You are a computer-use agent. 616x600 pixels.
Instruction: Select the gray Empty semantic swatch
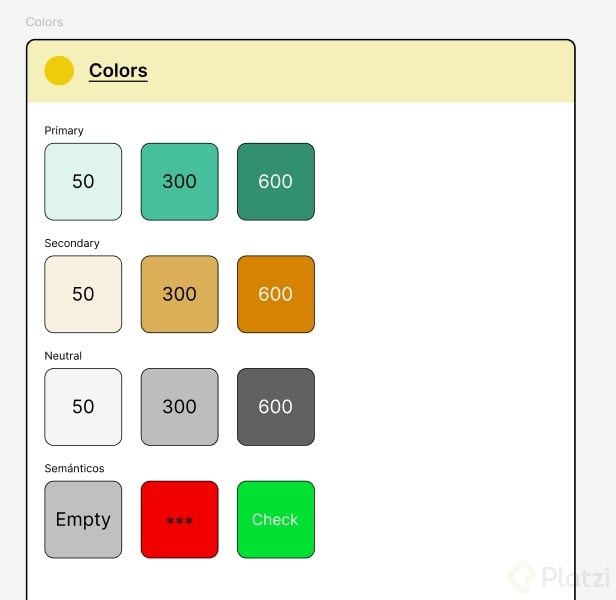tap(83, 519)
